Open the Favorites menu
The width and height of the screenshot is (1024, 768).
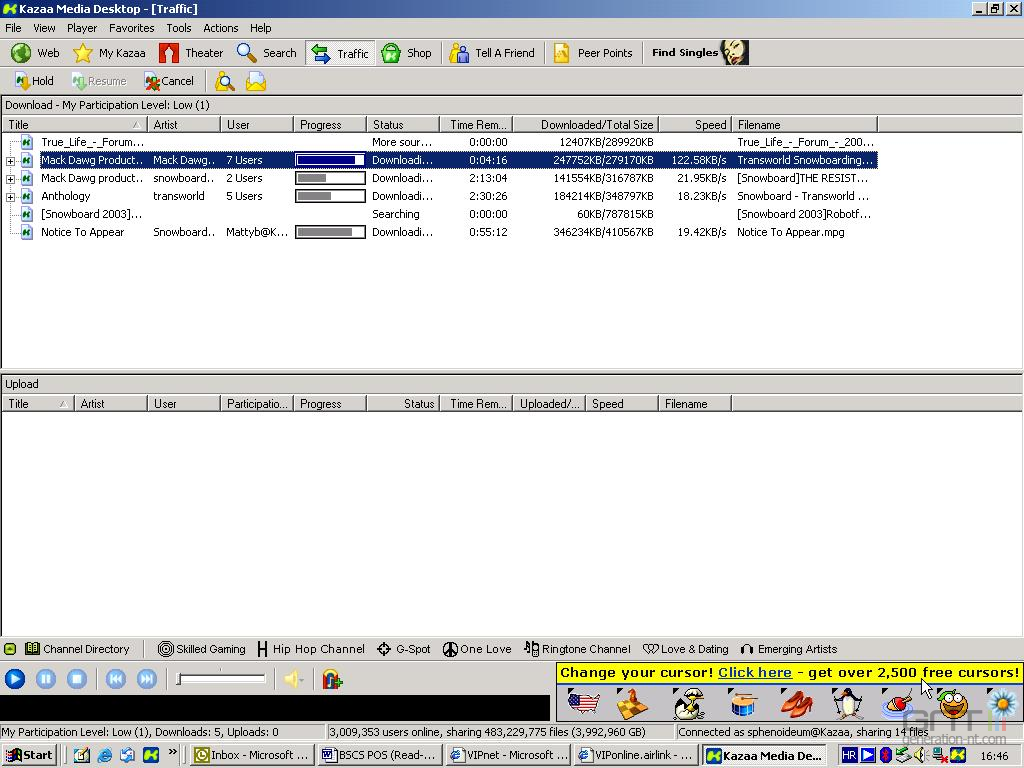coord(131,28)
